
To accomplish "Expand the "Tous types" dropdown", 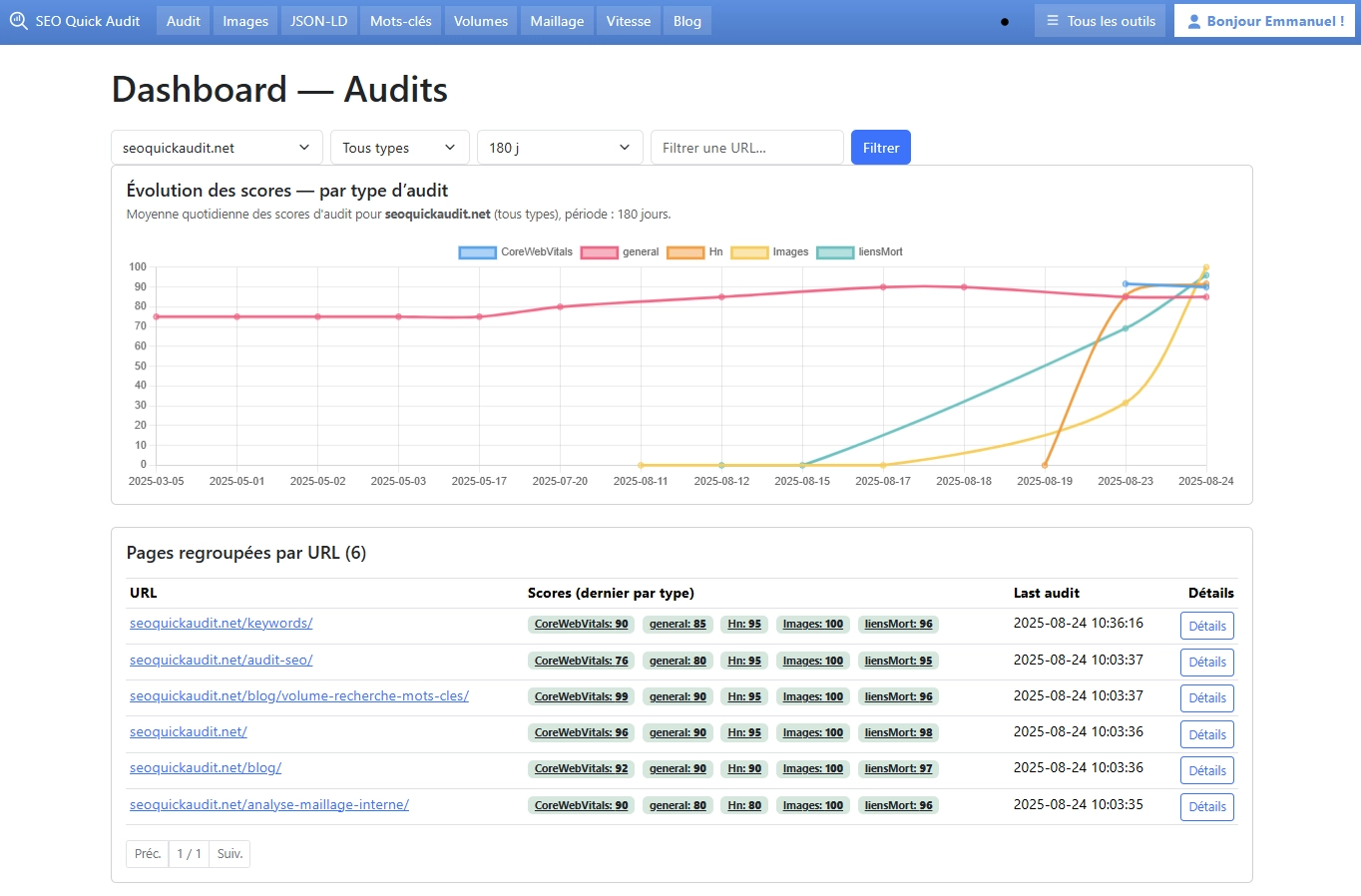I will (x=398, y=147).
